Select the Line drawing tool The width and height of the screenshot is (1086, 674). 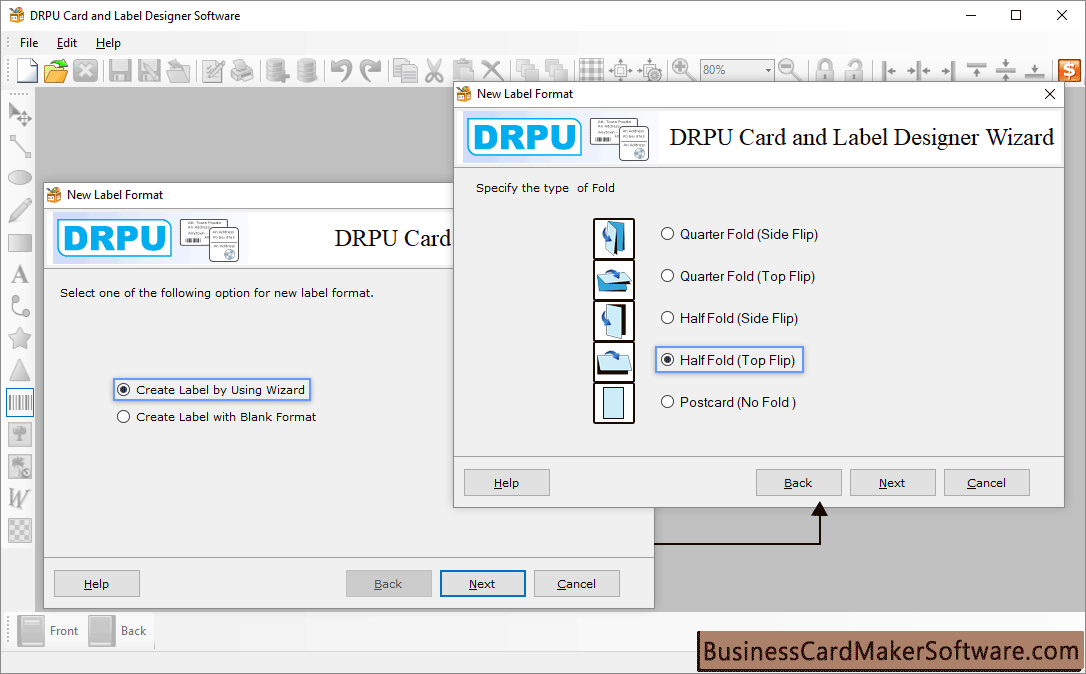[19, 146]
